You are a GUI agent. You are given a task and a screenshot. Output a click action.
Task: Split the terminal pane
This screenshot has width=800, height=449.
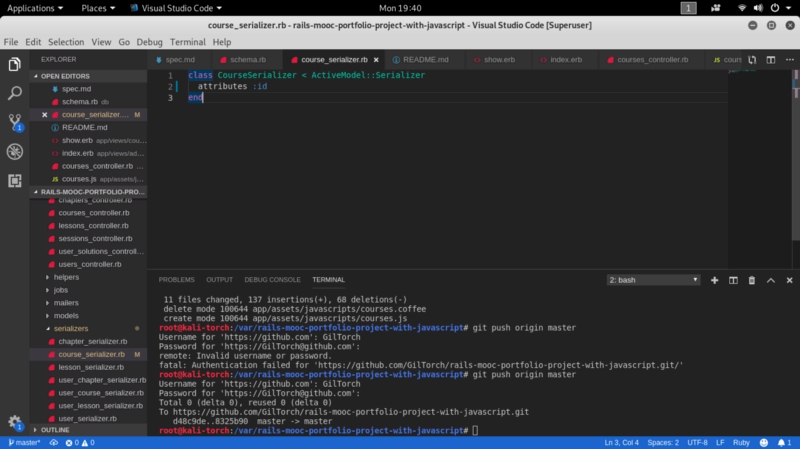click(x=733, y=280)
